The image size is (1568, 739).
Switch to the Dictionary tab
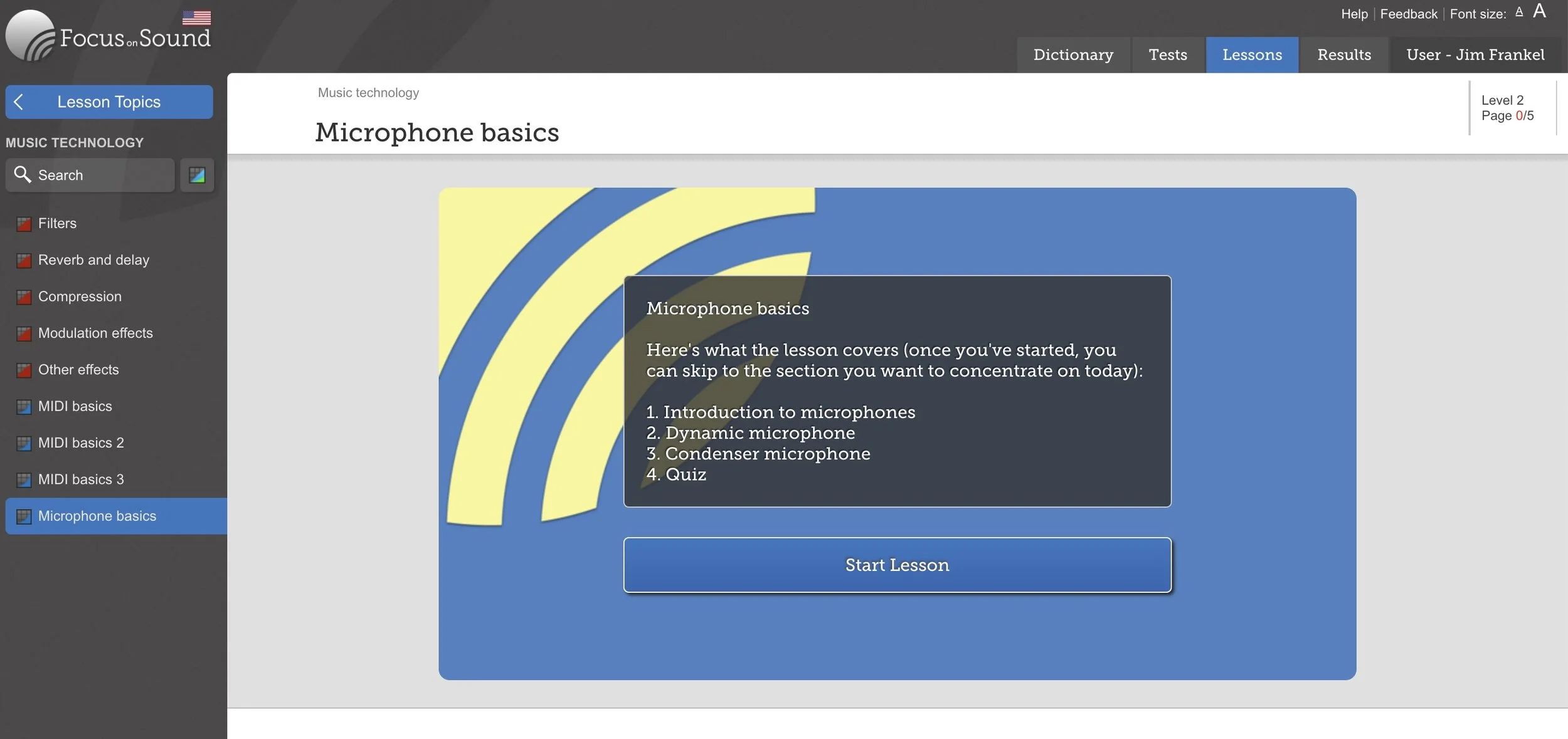point(1073,55)
